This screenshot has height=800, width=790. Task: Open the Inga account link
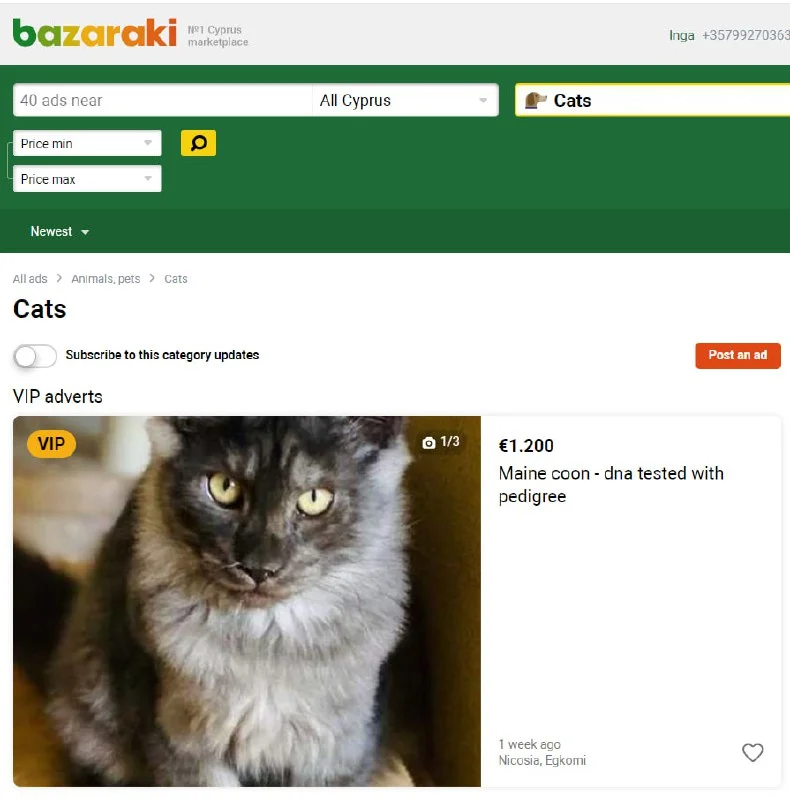681,35
